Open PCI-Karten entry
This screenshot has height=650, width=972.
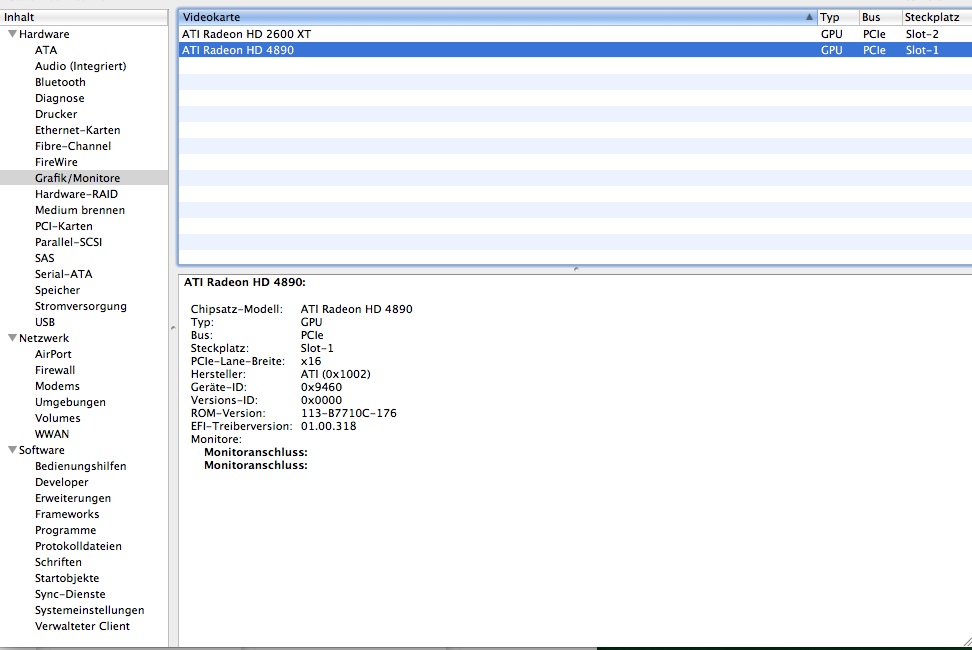click(x=64, y=226)
